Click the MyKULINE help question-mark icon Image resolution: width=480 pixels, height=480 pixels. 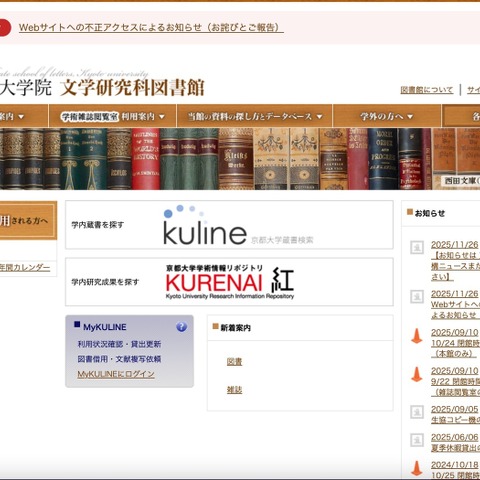pos(181,327)
